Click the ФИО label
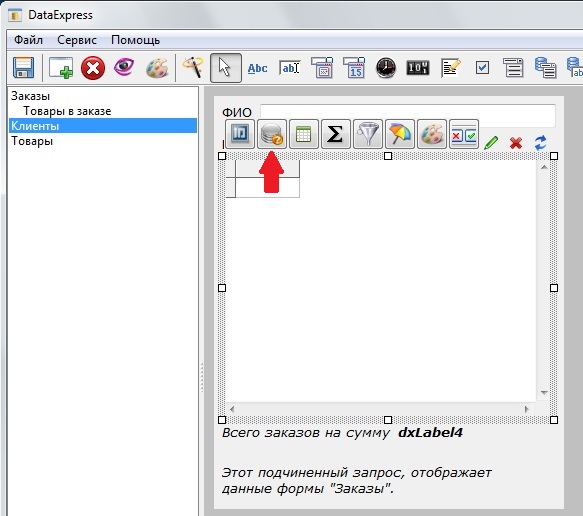This screenshot has height=516, width=583. click(237, 112)
